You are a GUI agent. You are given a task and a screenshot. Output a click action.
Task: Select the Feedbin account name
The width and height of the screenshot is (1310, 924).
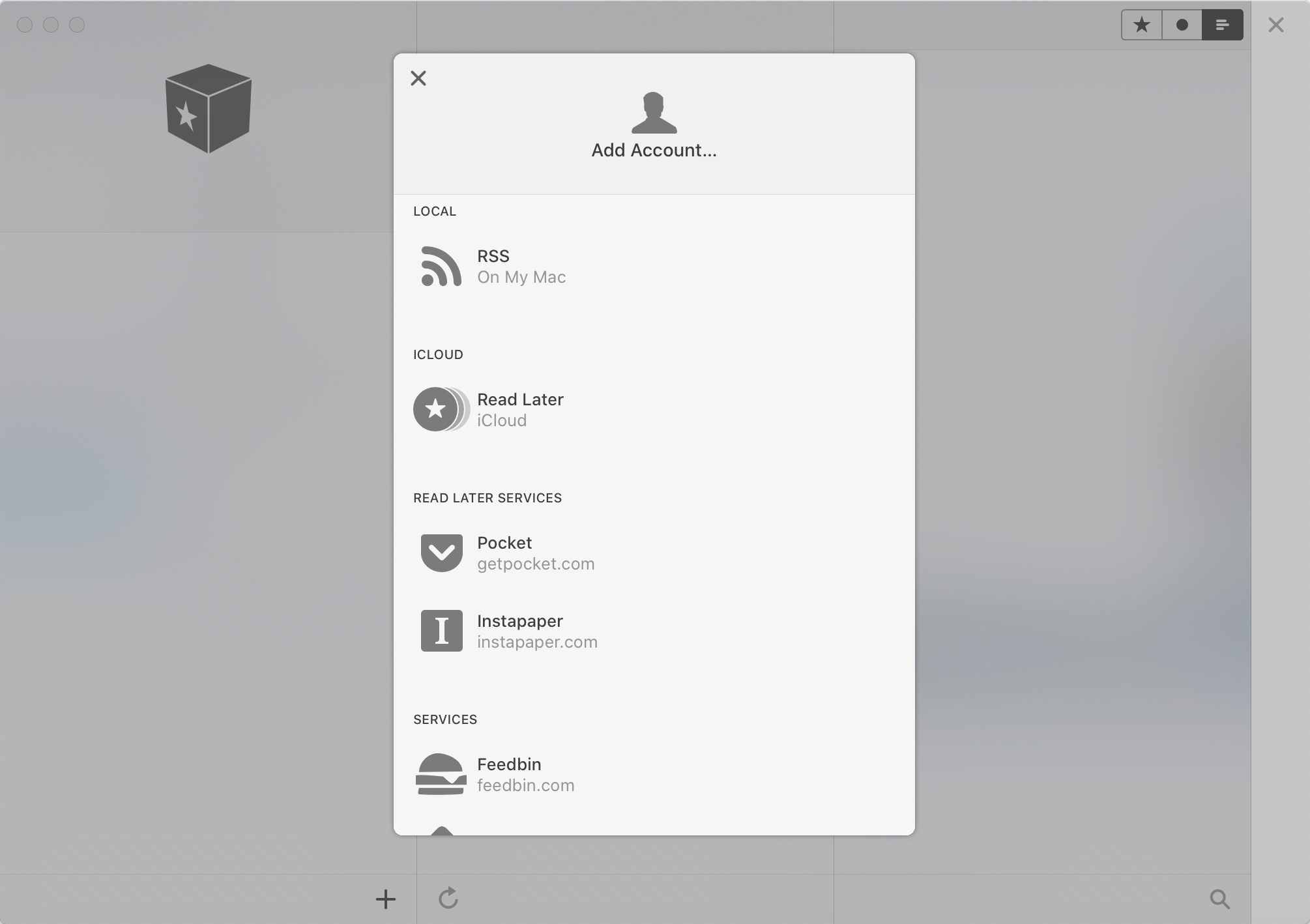[509, 764]
